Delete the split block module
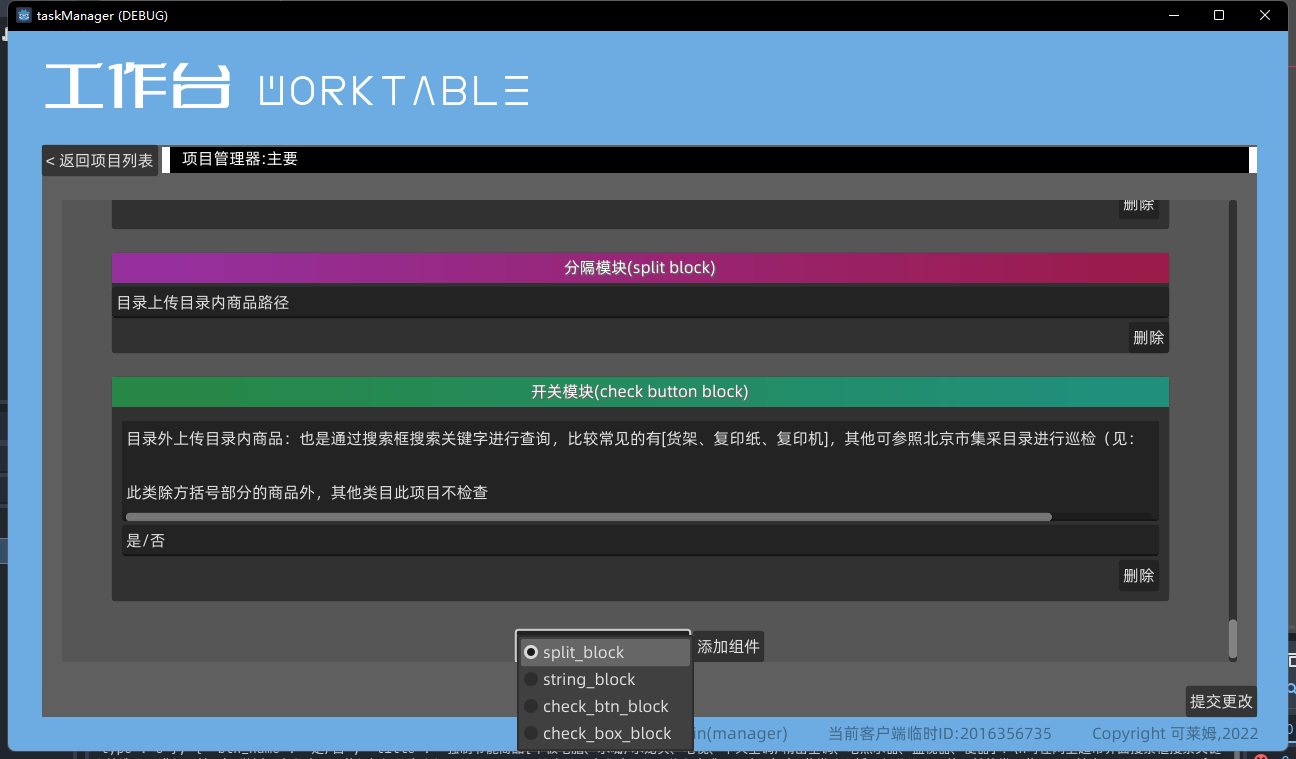Image resolution: width=1296 pixels, height=759 pixels. (x=1148, y=337)
